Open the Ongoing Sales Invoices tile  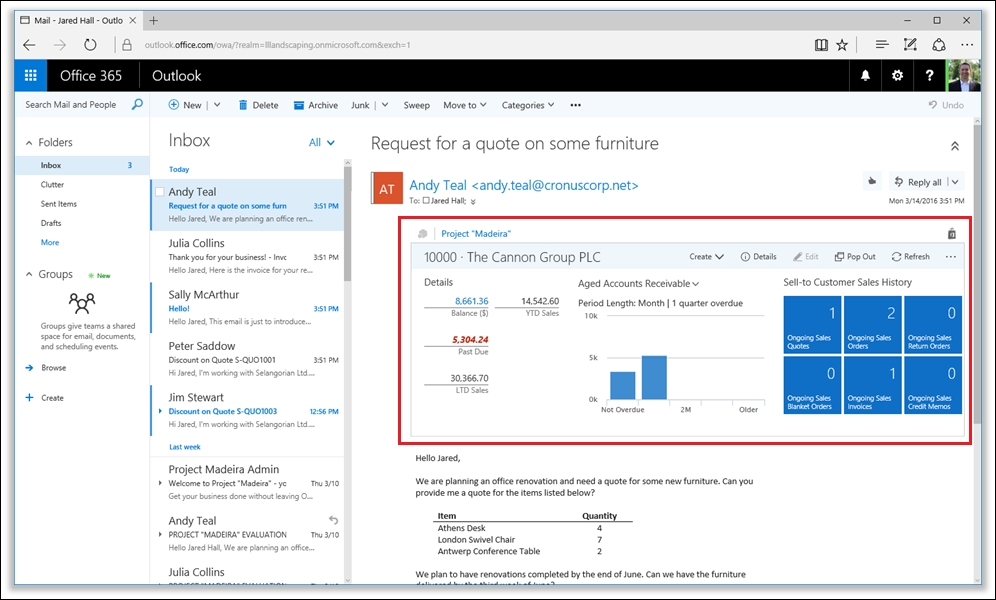click(x=872, y=385)
